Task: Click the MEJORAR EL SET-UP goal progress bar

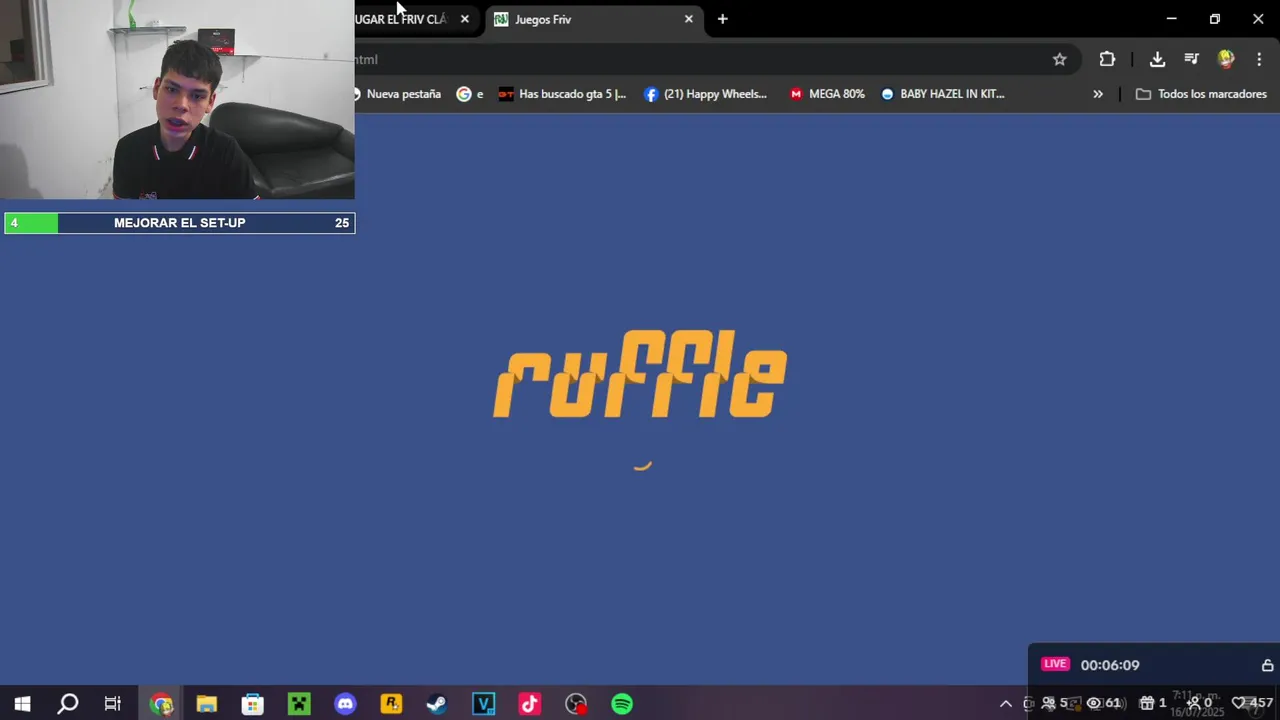Action: 179,223
